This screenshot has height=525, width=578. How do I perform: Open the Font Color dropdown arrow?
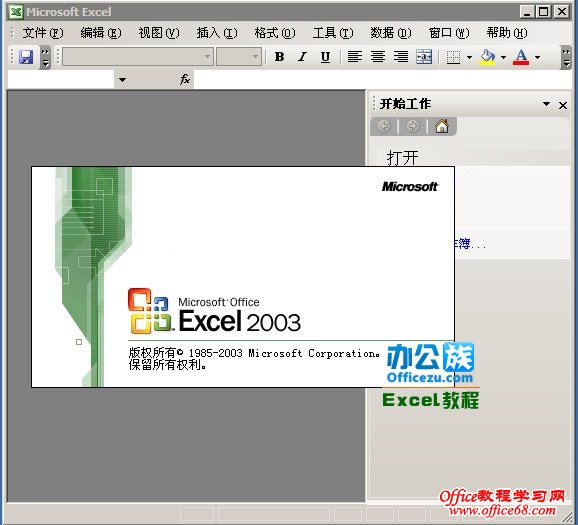coord(537,57)
